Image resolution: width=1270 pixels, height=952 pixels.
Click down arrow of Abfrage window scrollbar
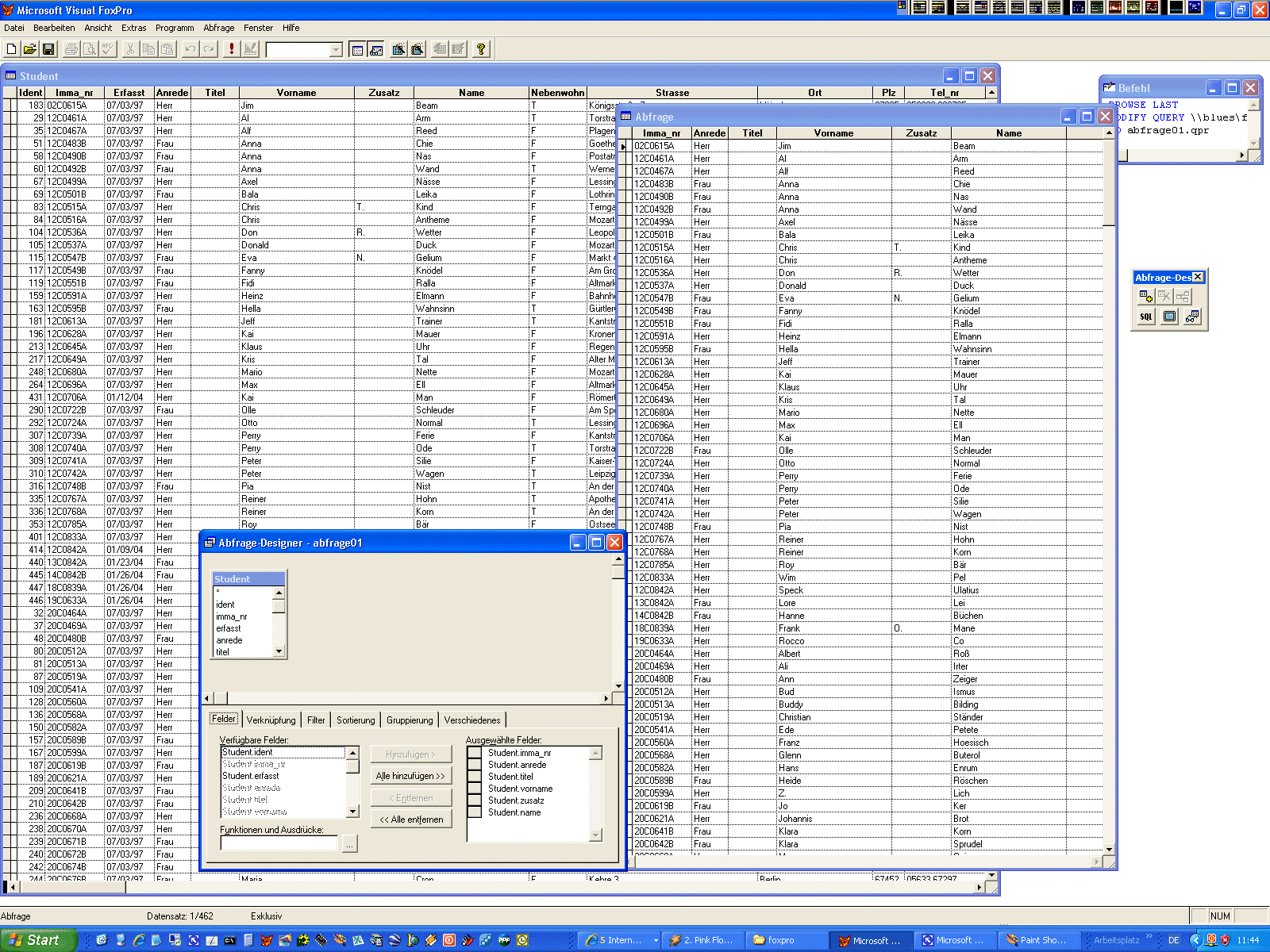point(1109,850)
